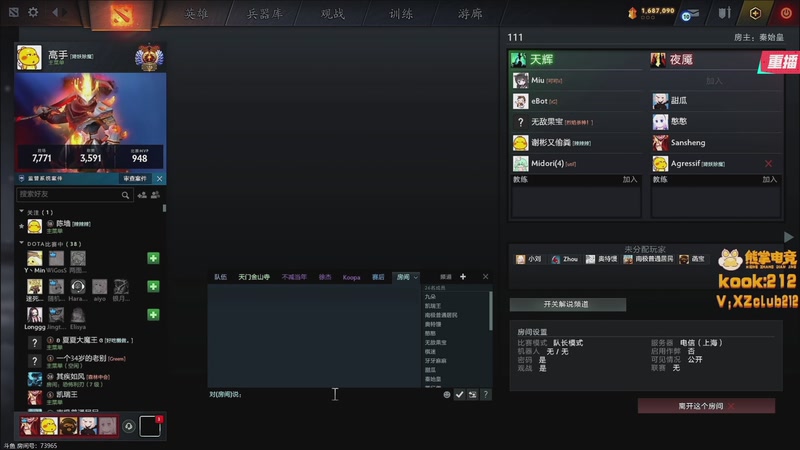Open the dashboard toggle icon in top-left corner
Image resolution: width=800 pixels, height=450 pixels.
[14, 12]
